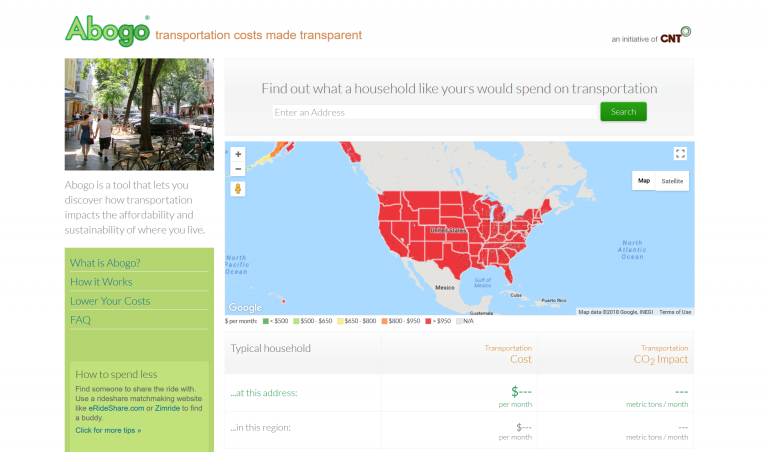Click the Google logo on map
The height and width of the screenshot is (452, 768).
(245, 308)
